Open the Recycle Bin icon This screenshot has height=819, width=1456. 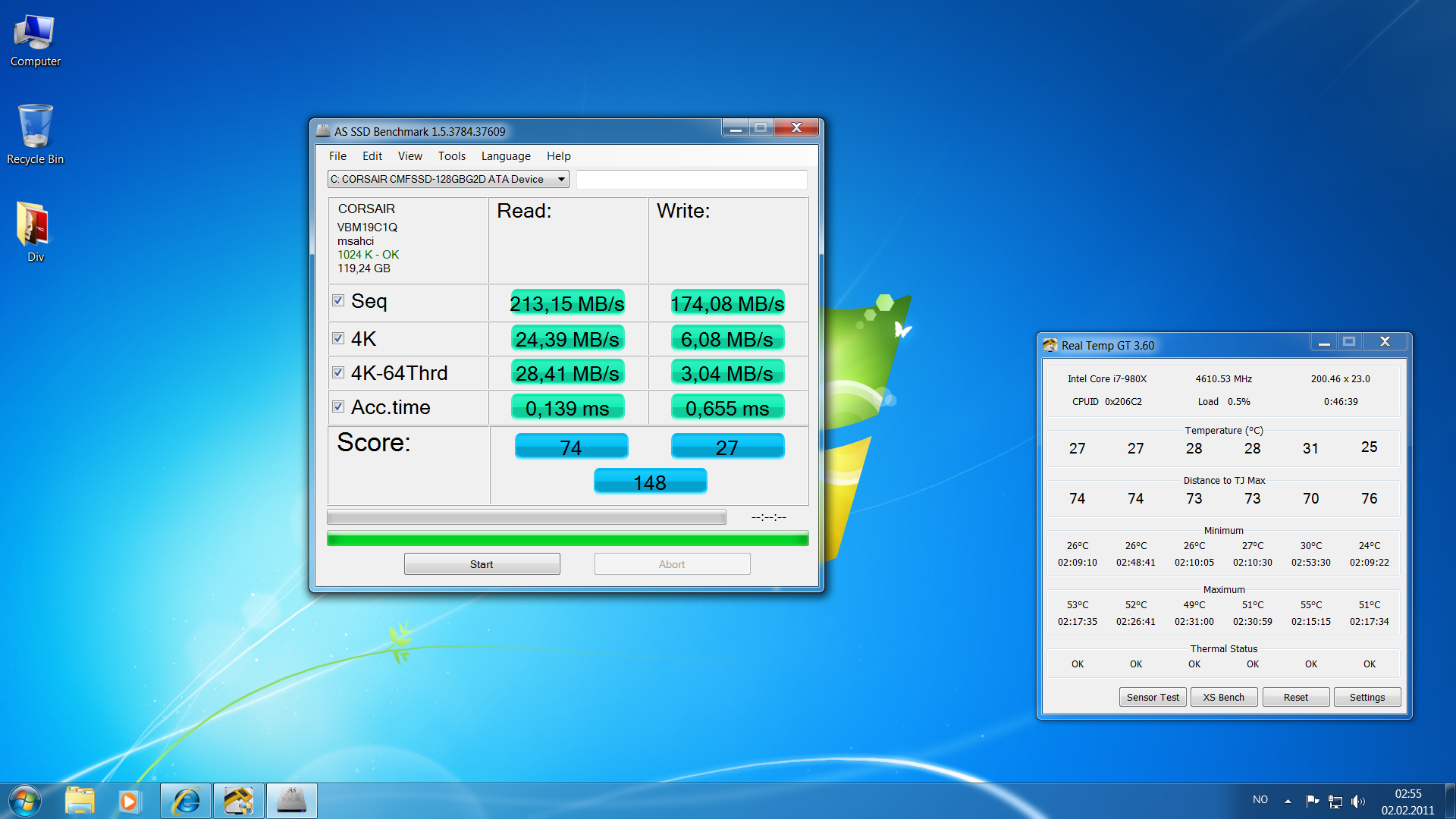coord(35,134)
